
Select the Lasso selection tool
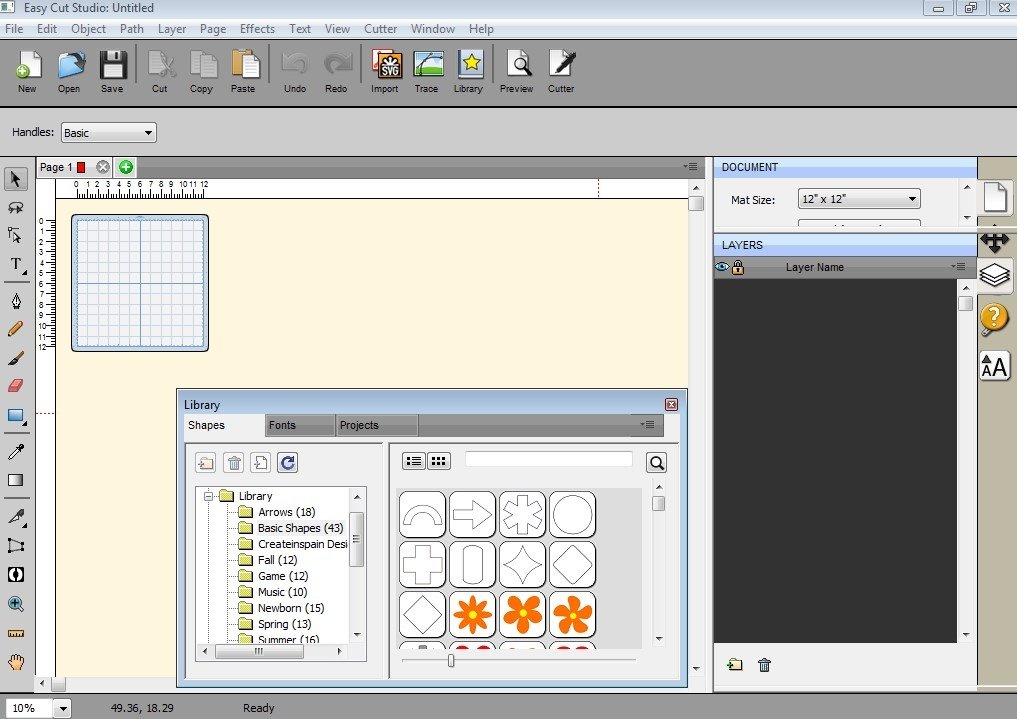coord(16,207)
